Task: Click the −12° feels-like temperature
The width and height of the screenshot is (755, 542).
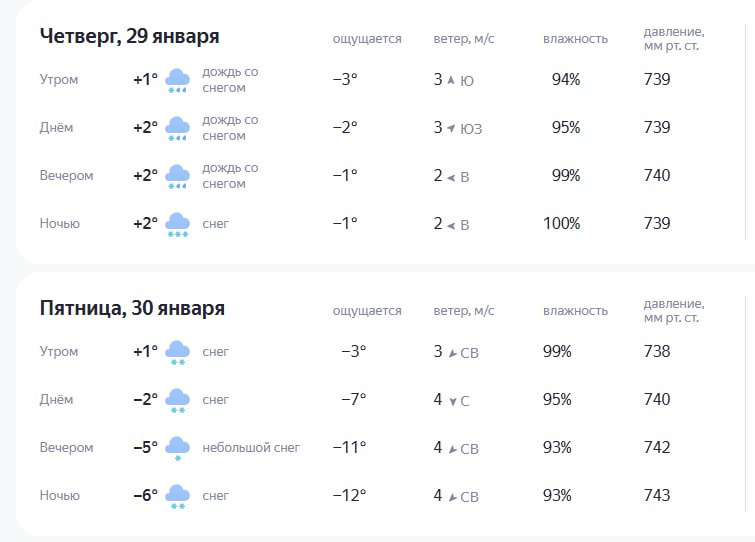Action: click(349, 496)
